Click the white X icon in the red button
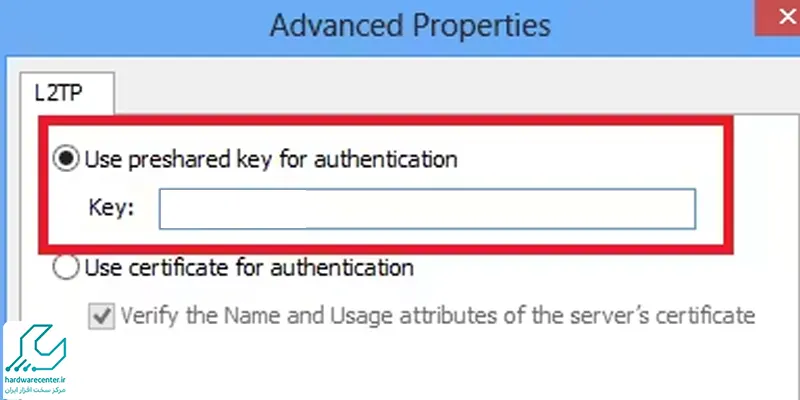This screenshot has width=800, height=400. (788, 18)
